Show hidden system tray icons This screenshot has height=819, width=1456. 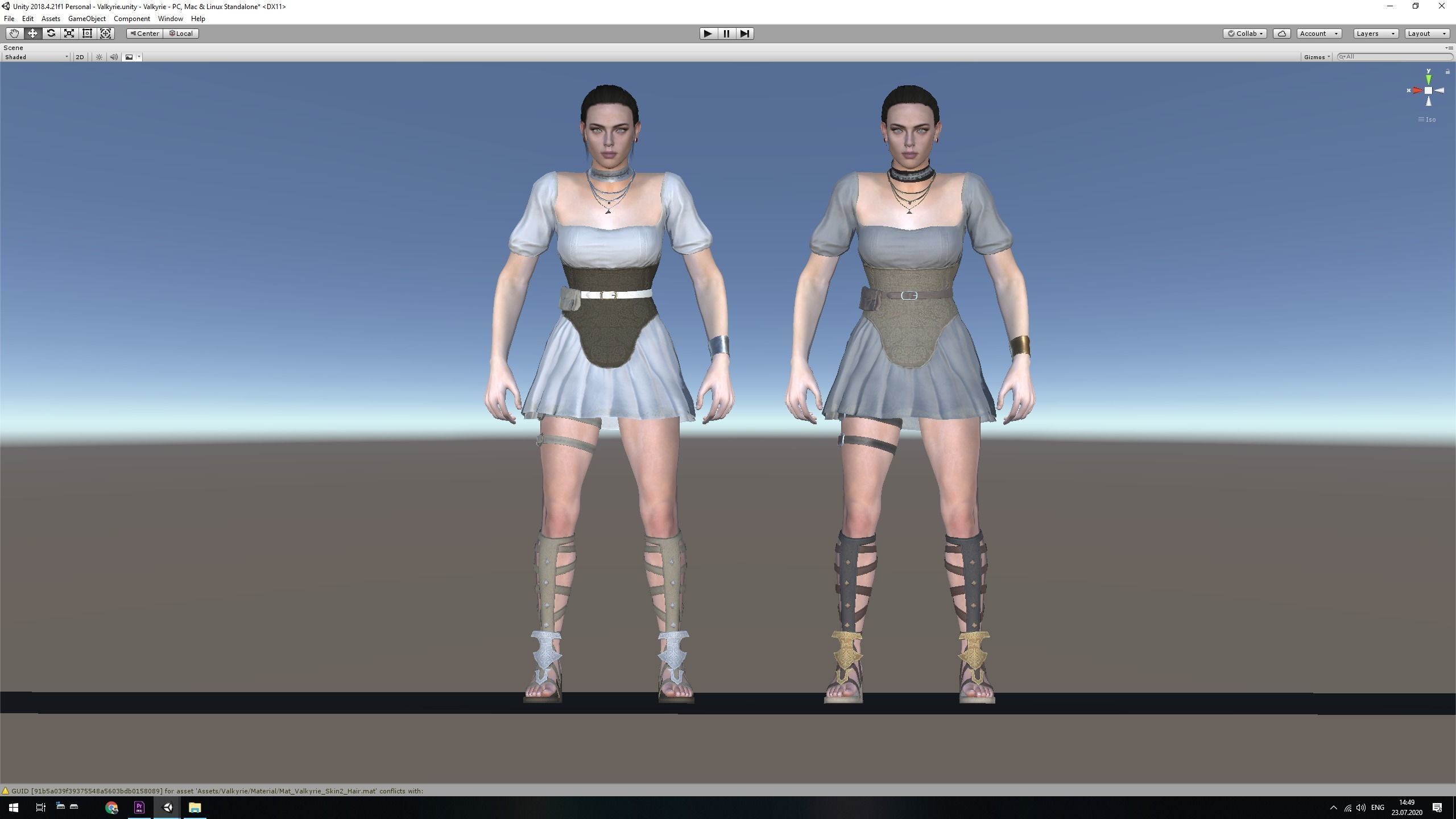1333,808
